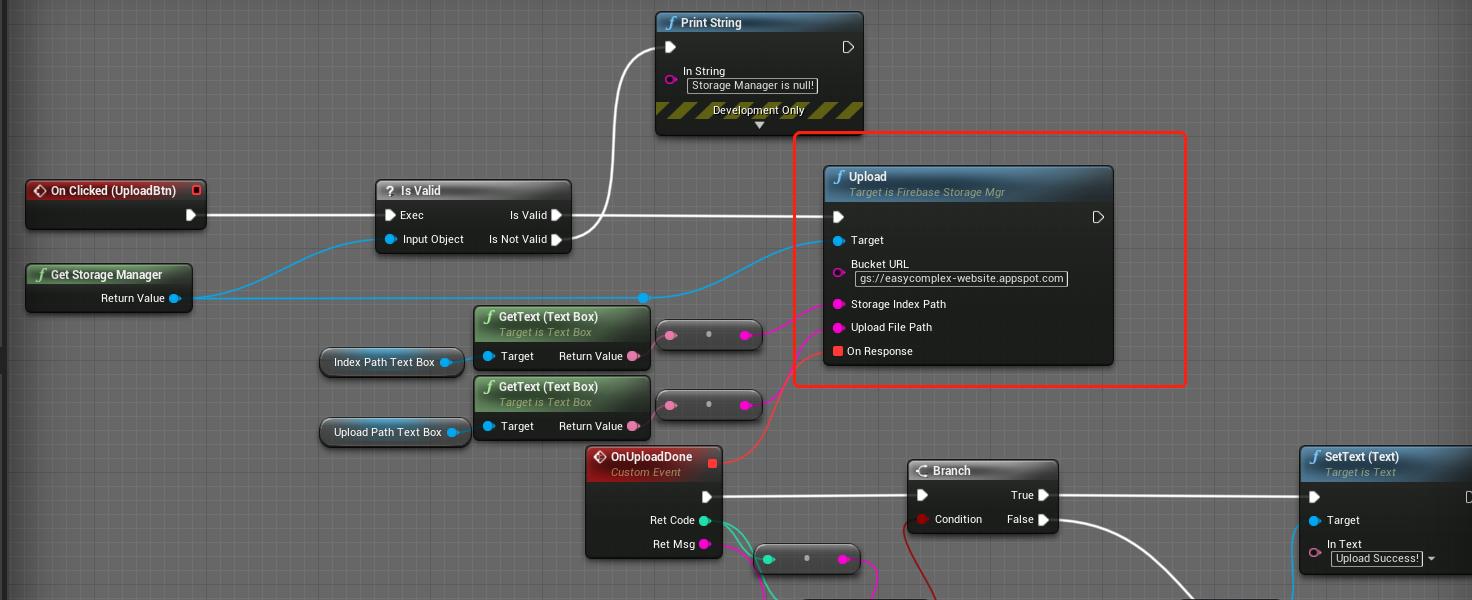The image size is (1472, 600).
Task: Click the red delegate pin on On Clicked (UploadBtn)
Action: pyautogui.click(x=197, y=190)
